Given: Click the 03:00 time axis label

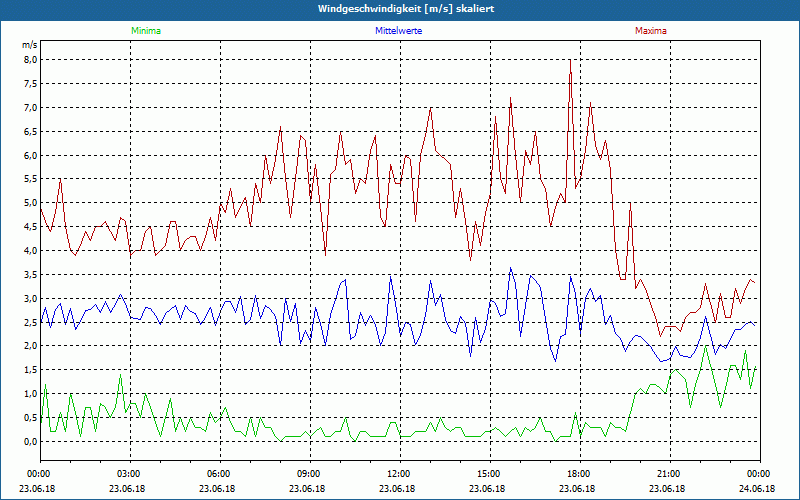Looking at the screenshot, I should pos(130,474).
